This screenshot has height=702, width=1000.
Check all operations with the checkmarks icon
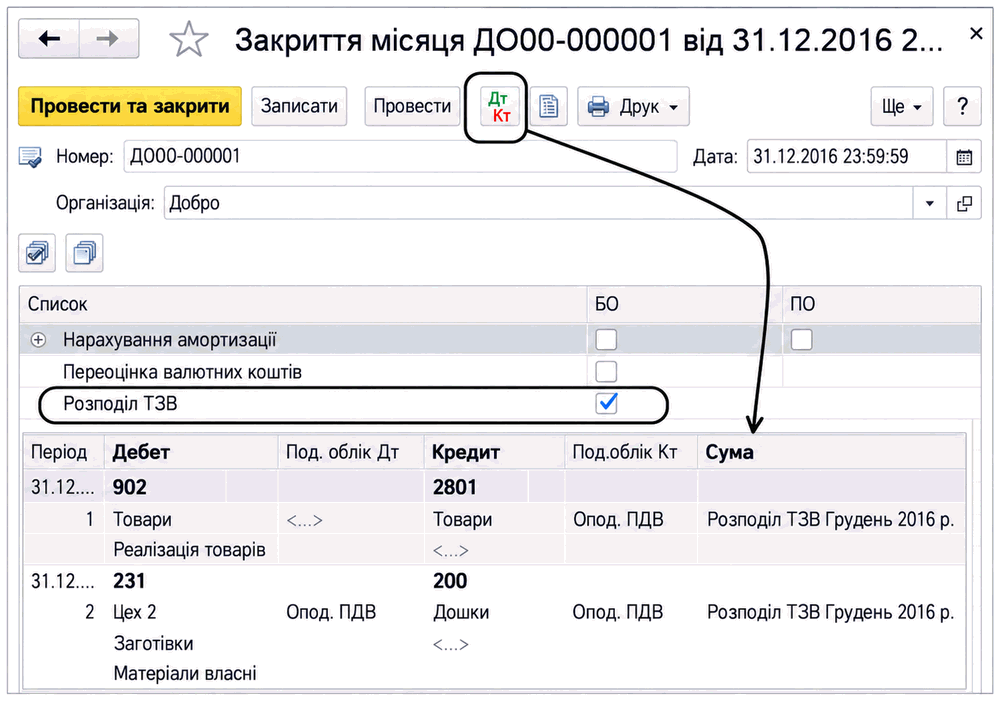[37, 253]
